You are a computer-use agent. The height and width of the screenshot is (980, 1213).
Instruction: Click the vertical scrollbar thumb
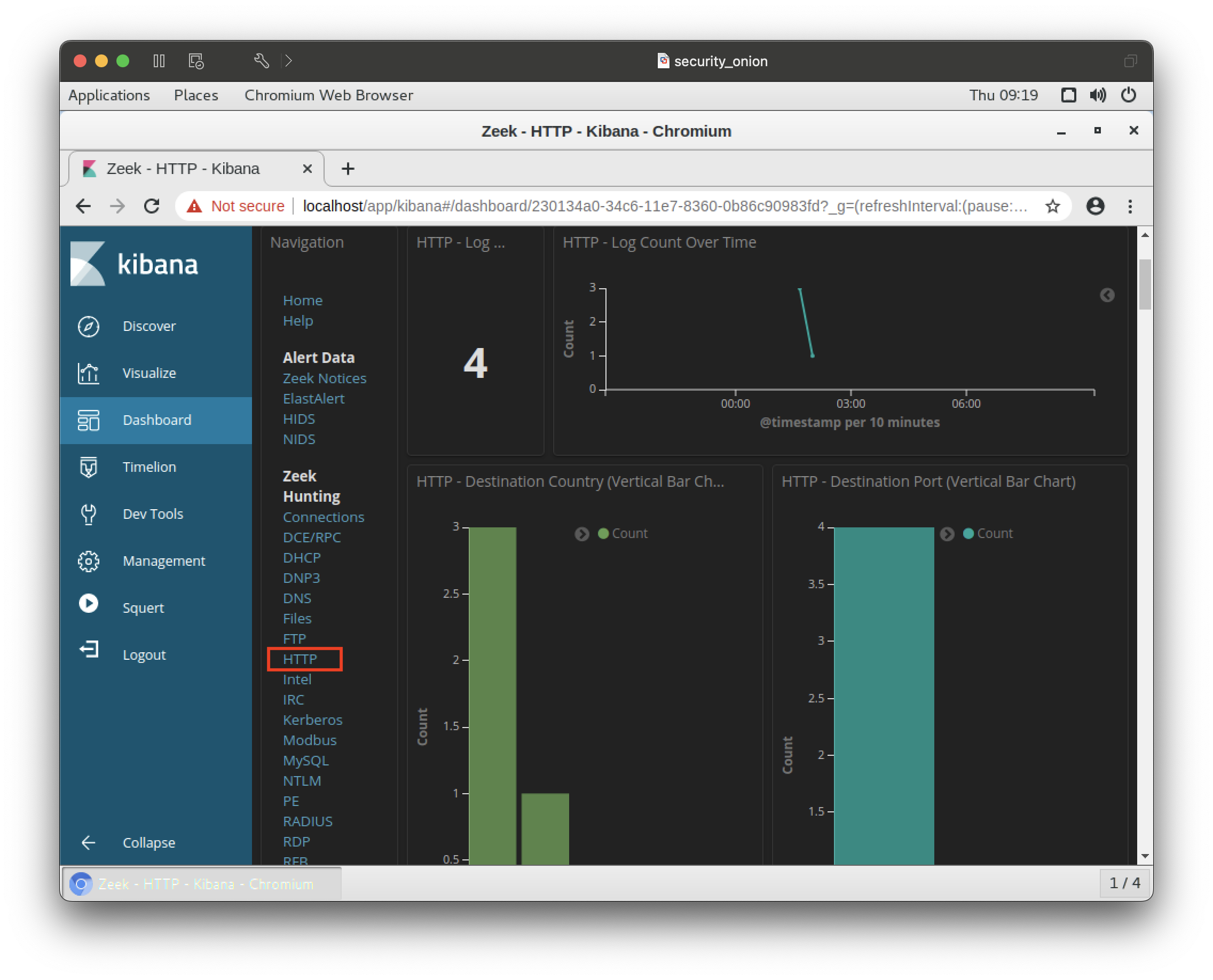(1145, 284)
